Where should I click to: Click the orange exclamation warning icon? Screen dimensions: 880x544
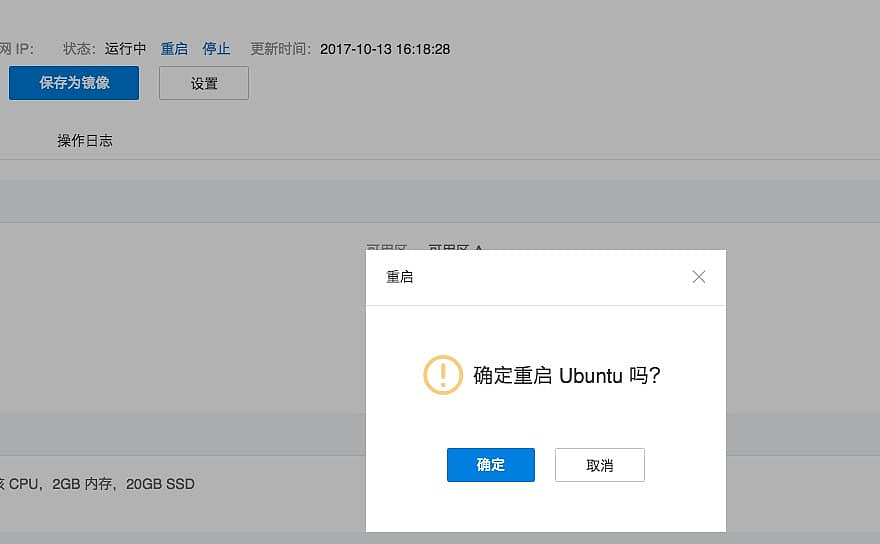(443, 375)
